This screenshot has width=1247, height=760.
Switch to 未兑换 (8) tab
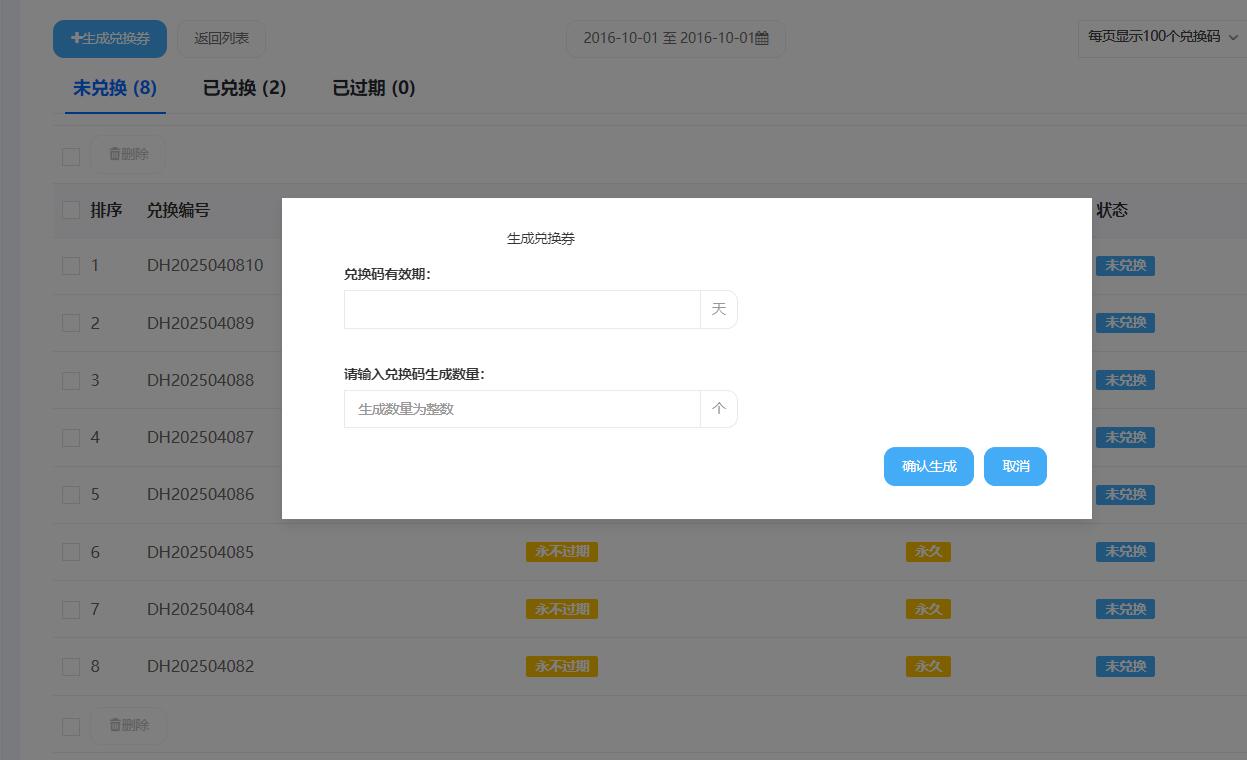click(115, 88)
